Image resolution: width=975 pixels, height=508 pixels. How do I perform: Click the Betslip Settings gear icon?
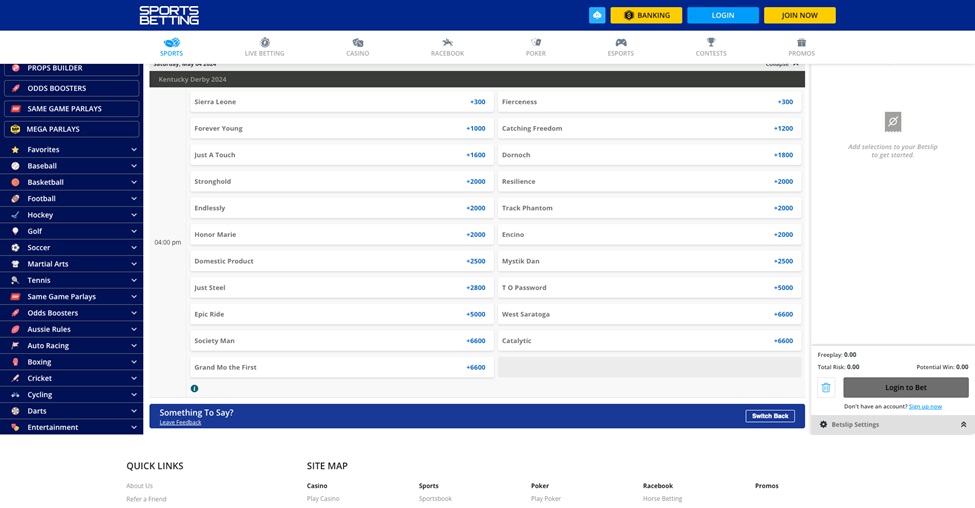coord(824,424)
